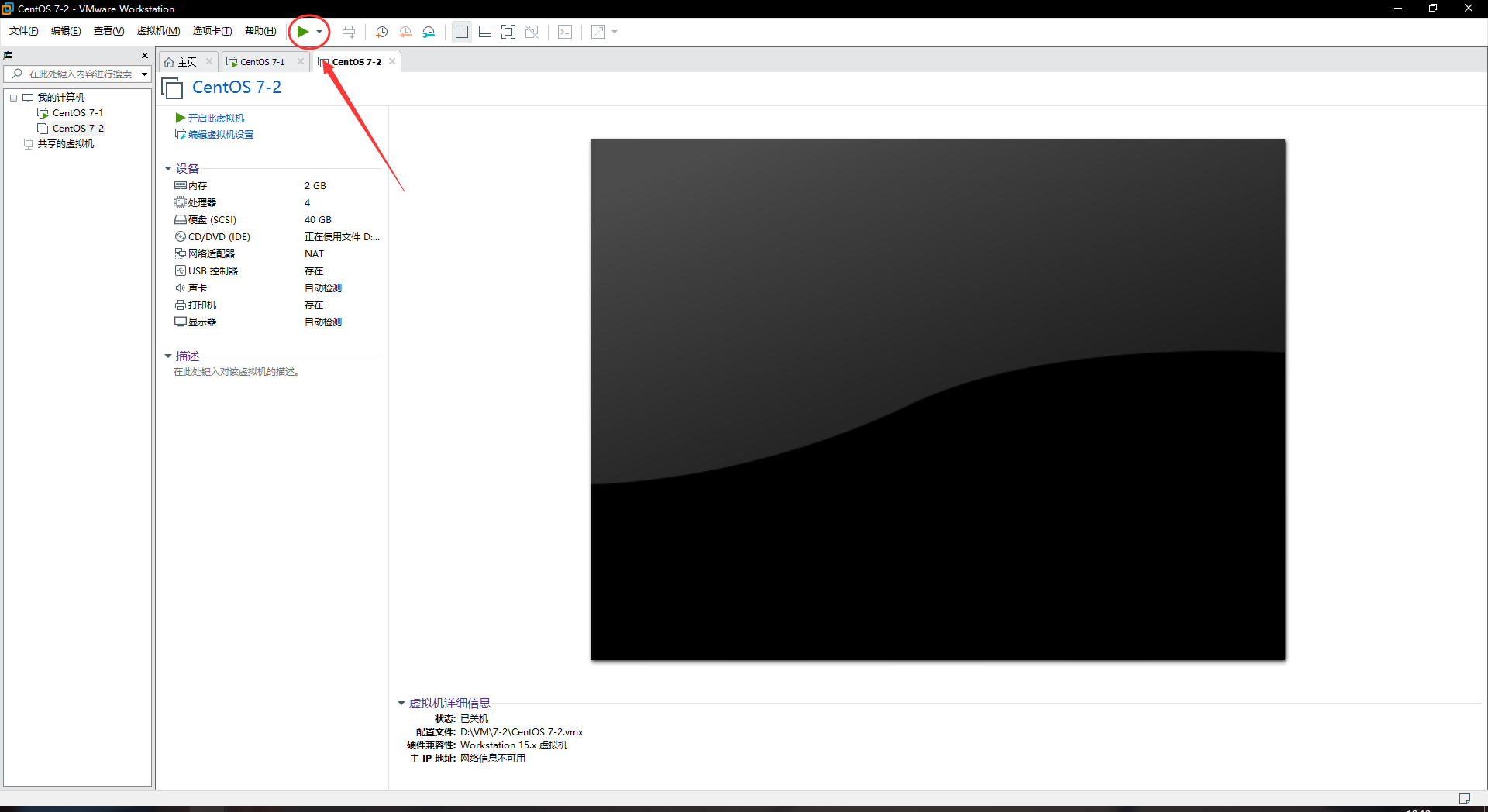Enter full screen mode icon
Screen dimensions: 1488x812
click(x=508, y=32)
